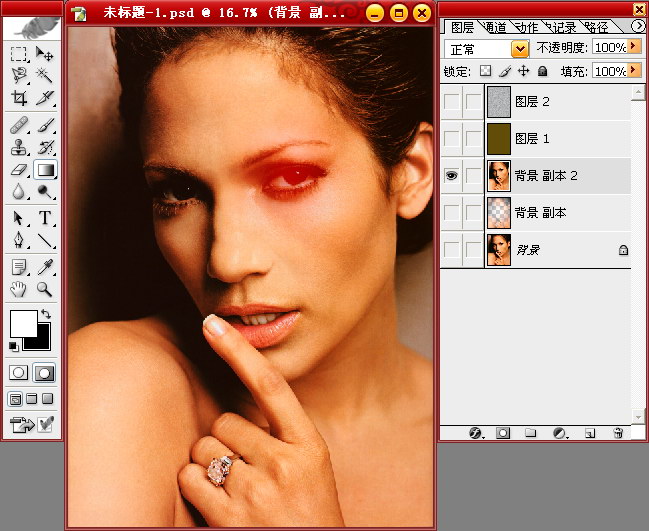This screenshot has width=649, height=531.
Task: Select the Notes tool
Action: coord(19,267)
